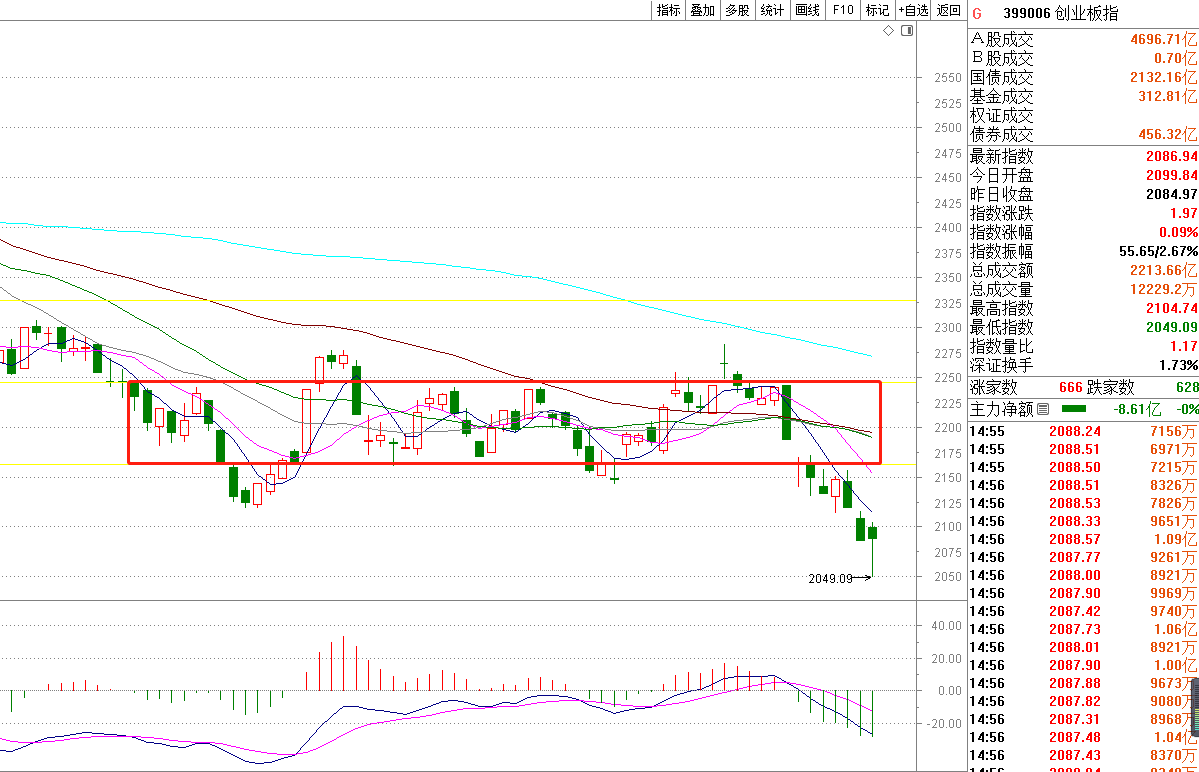This screenshot has width=1199, height=772.
Task: Select the tick row with volume 1.06亿
Action: (1083, 629)
